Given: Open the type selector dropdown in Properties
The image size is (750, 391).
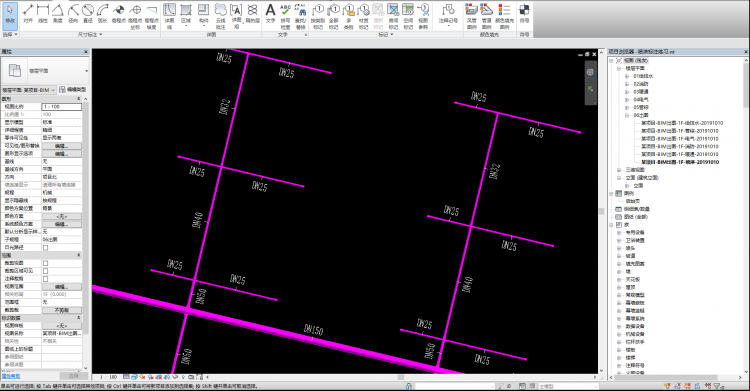Looking at the screenshot, I should pos(87,71).
